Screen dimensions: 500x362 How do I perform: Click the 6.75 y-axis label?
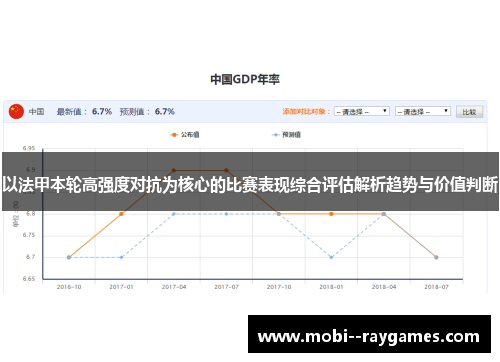pyautogui.click(x=29, y=235)
